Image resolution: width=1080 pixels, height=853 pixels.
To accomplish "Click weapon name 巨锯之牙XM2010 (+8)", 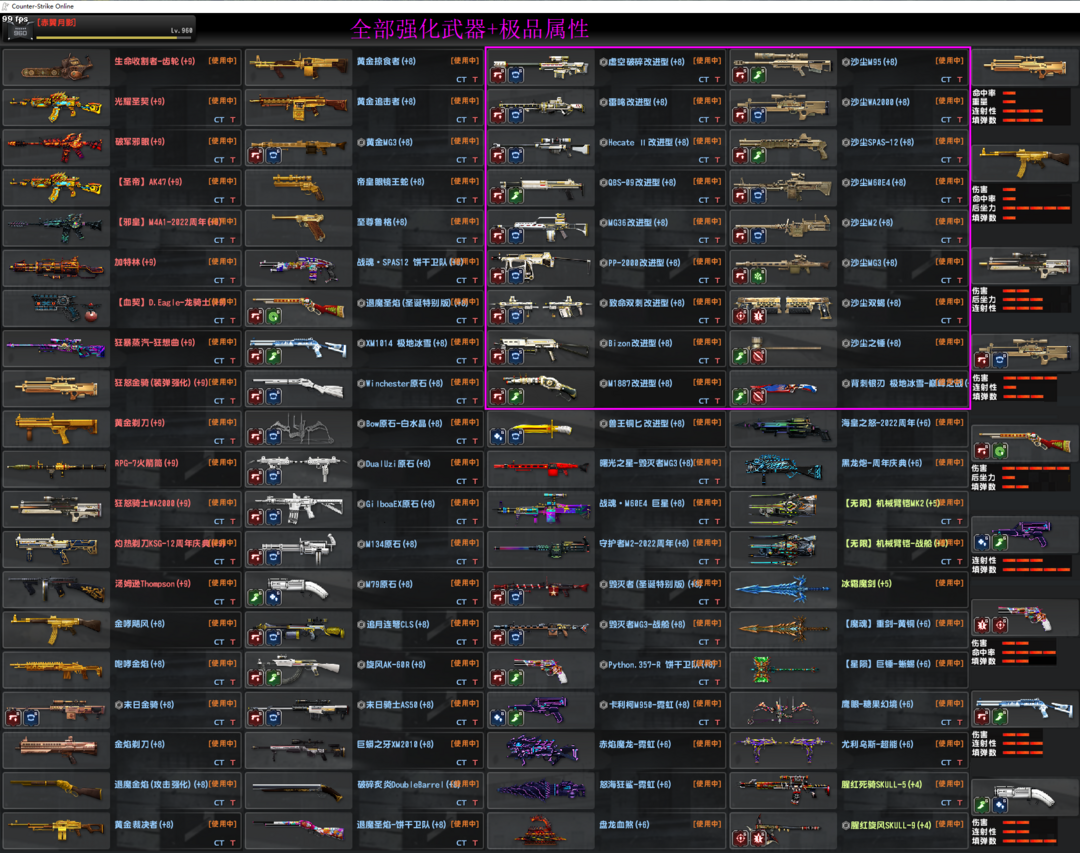I will pos(395,744).
